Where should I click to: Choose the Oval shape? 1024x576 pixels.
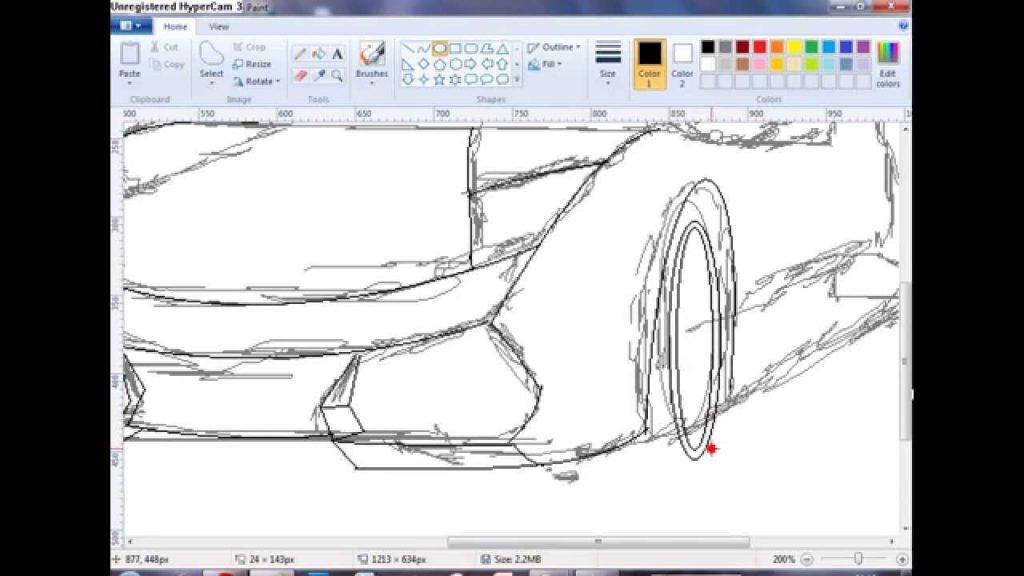click(440, 47)
